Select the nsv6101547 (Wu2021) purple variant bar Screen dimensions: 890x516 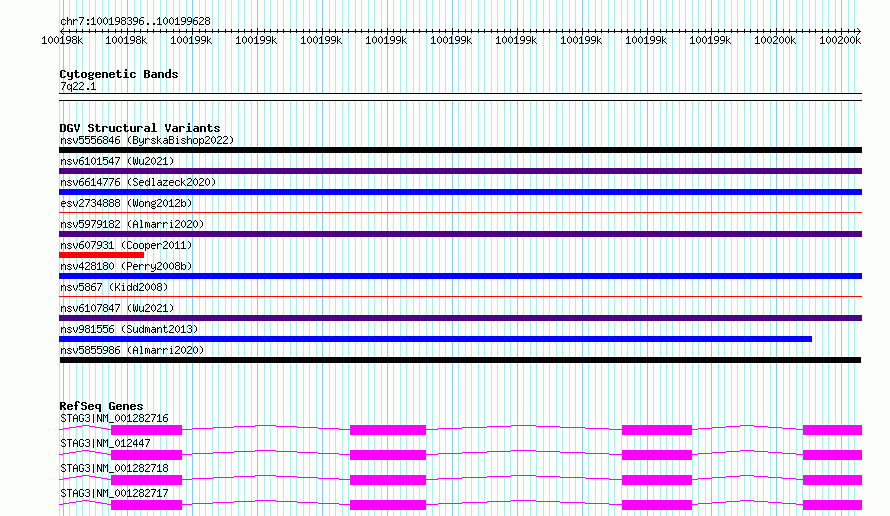[x=460, y=171]
